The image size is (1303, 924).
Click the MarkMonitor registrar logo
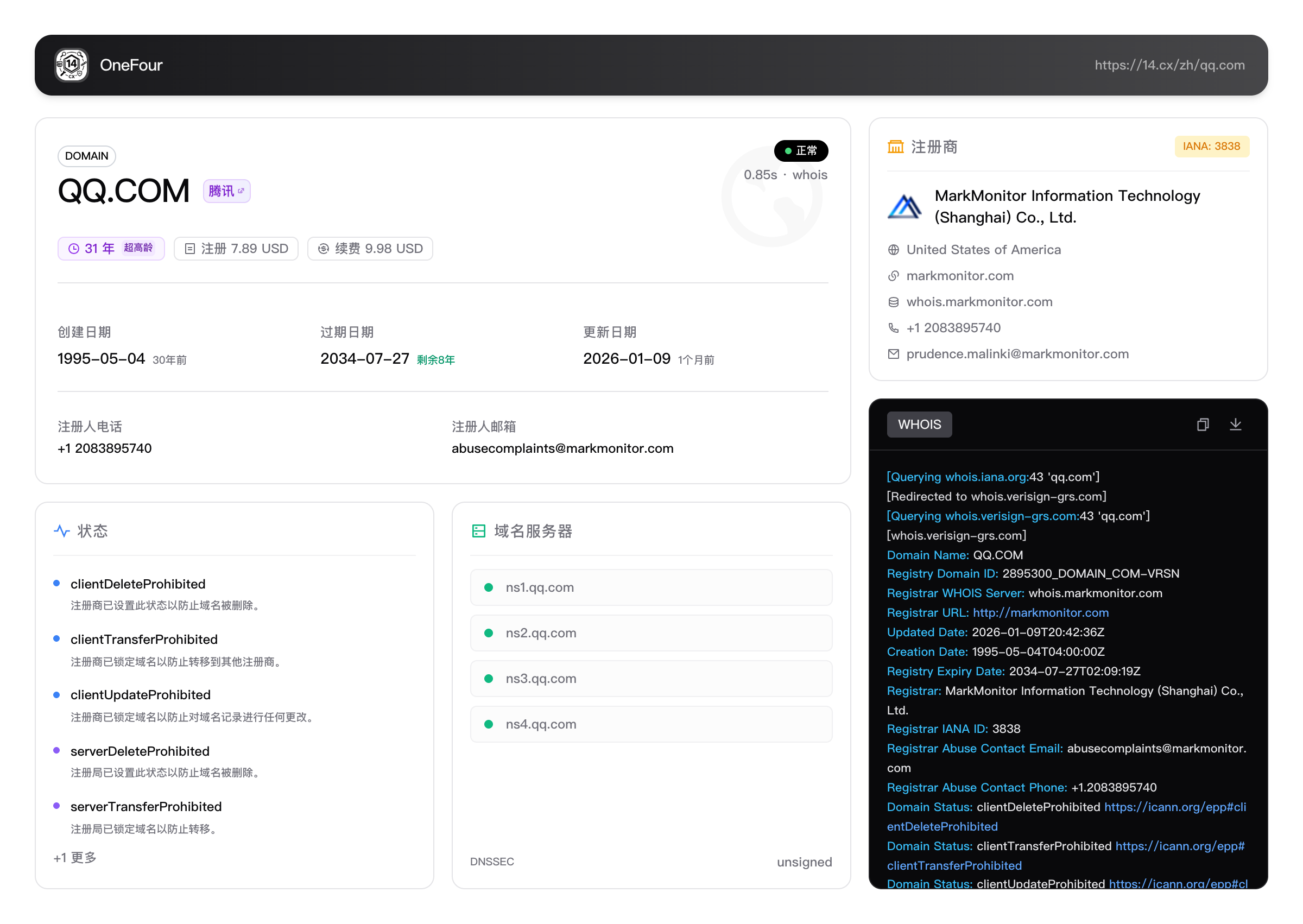(904, 206)
